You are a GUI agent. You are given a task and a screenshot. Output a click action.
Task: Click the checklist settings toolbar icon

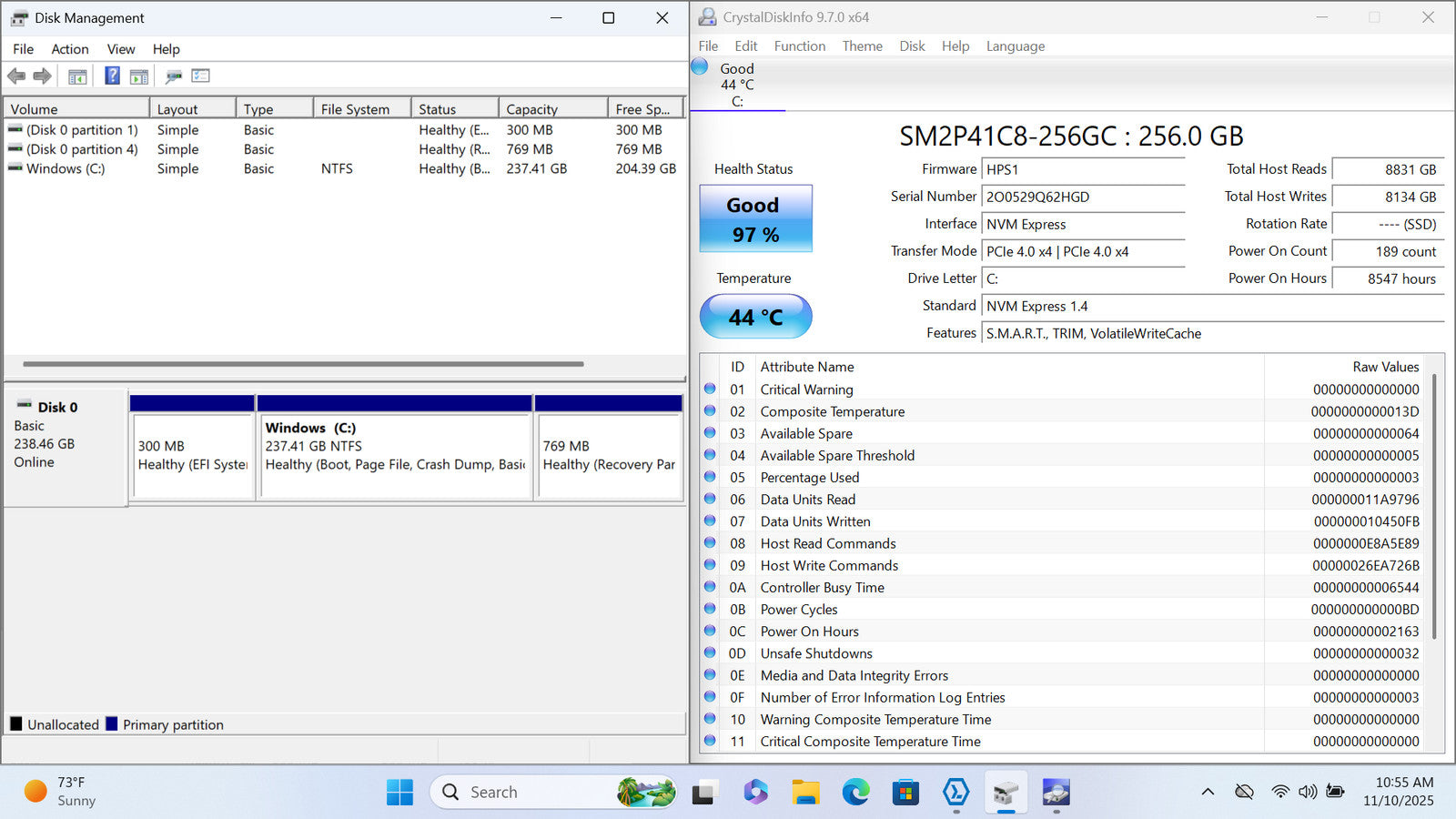(200, 76)
